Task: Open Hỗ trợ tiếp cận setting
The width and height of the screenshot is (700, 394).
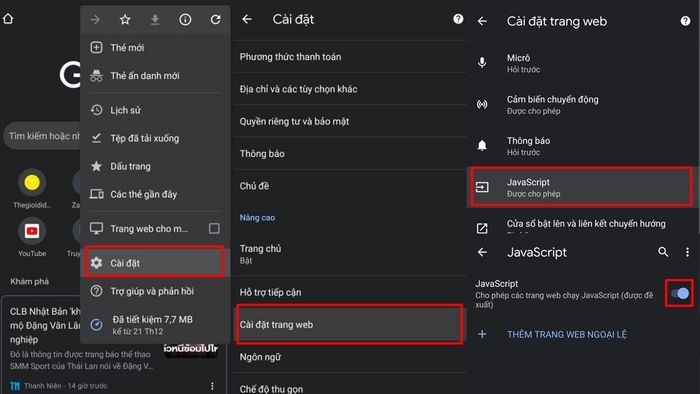Action: (x=350, y=292)
